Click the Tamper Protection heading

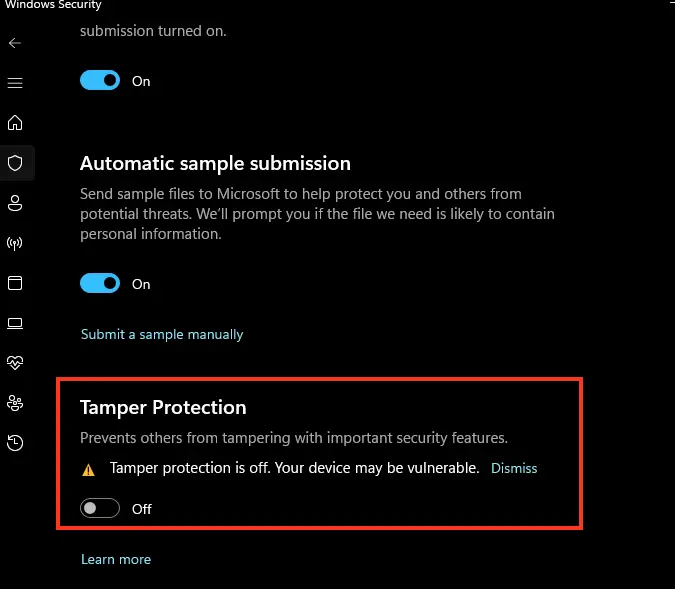coord(163,407)
